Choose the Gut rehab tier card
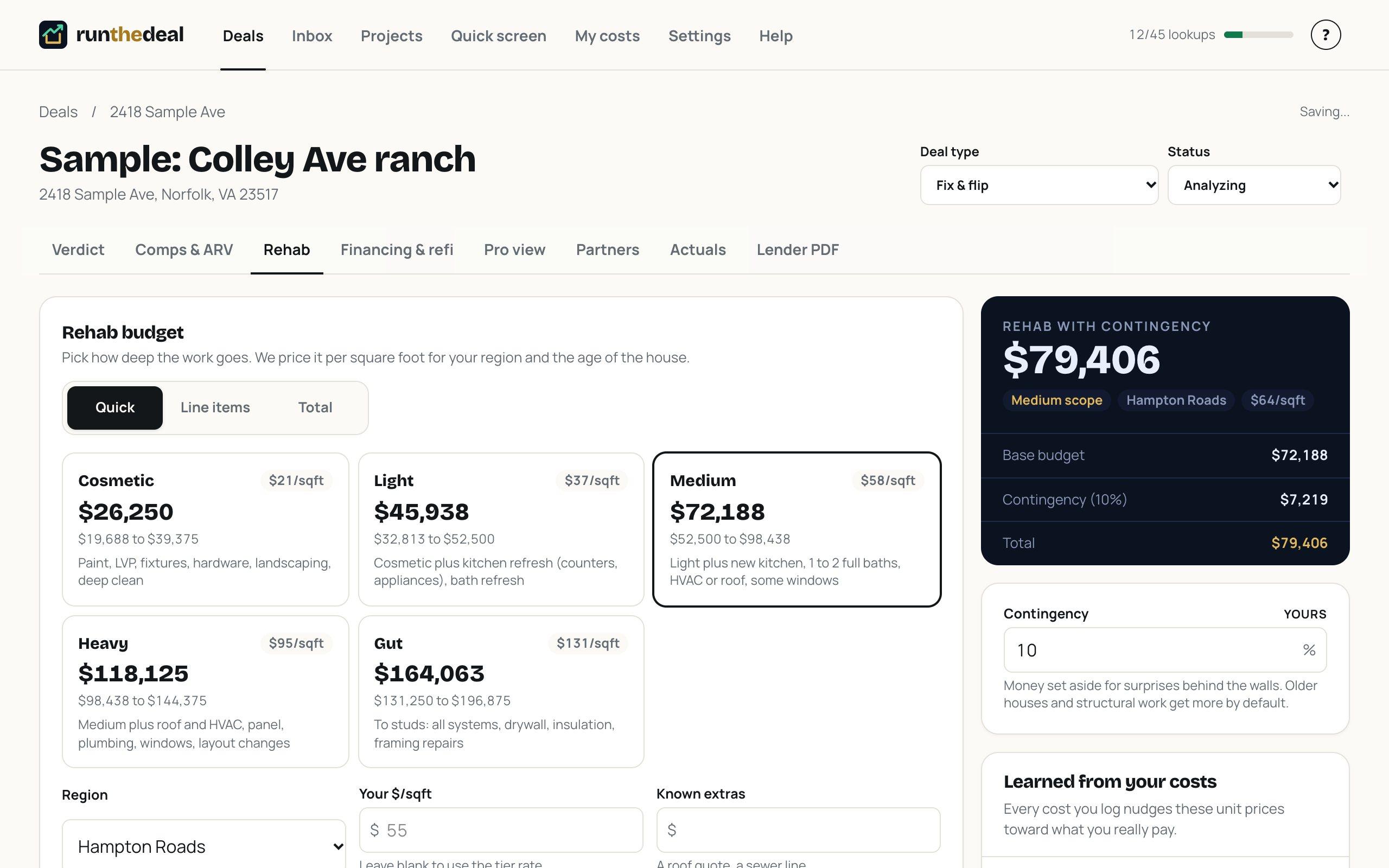1389x868 pixels. (501, 692)
